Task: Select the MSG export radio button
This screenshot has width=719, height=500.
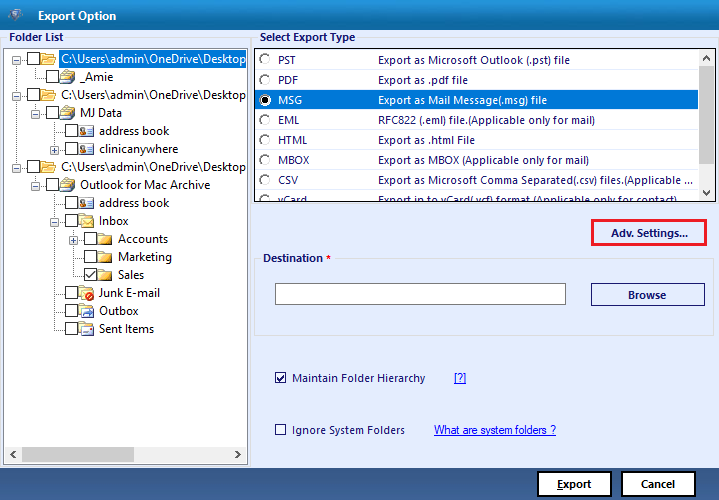Action: (265, 100)
